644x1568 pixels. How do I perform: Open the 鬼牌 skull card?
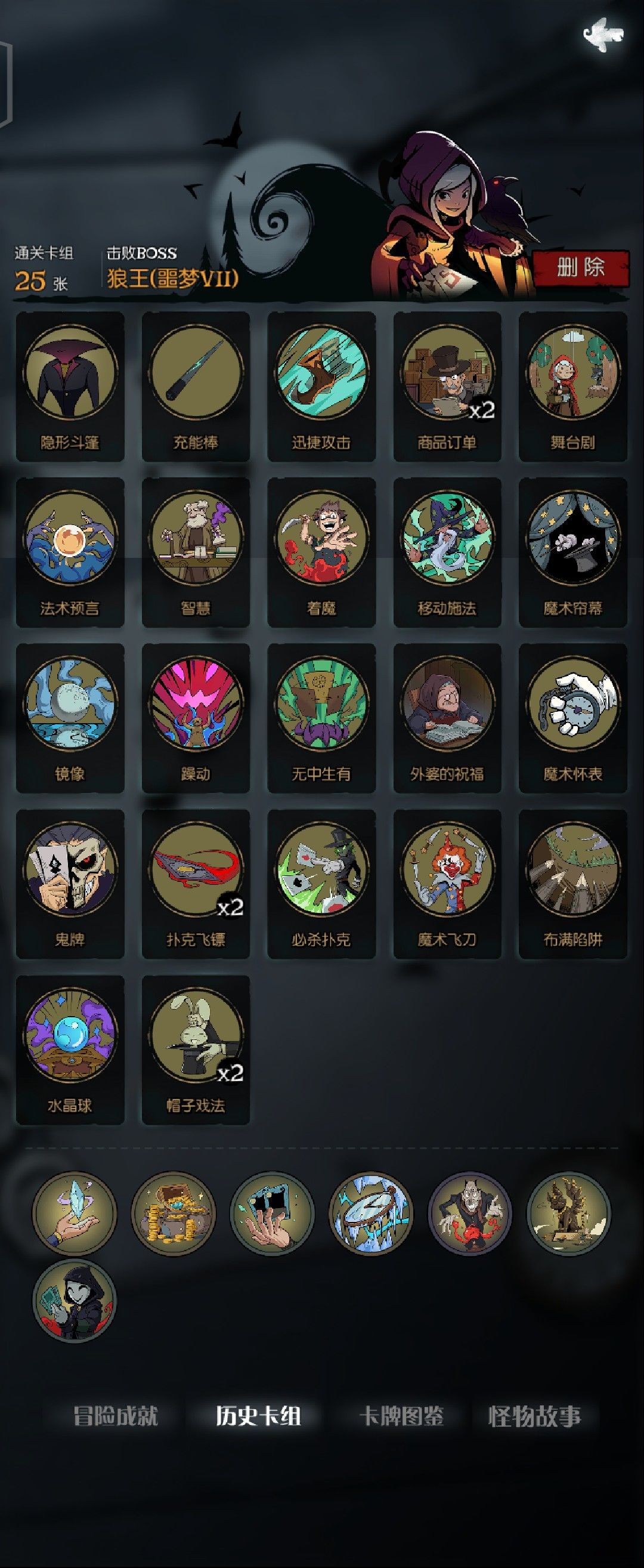70,884
